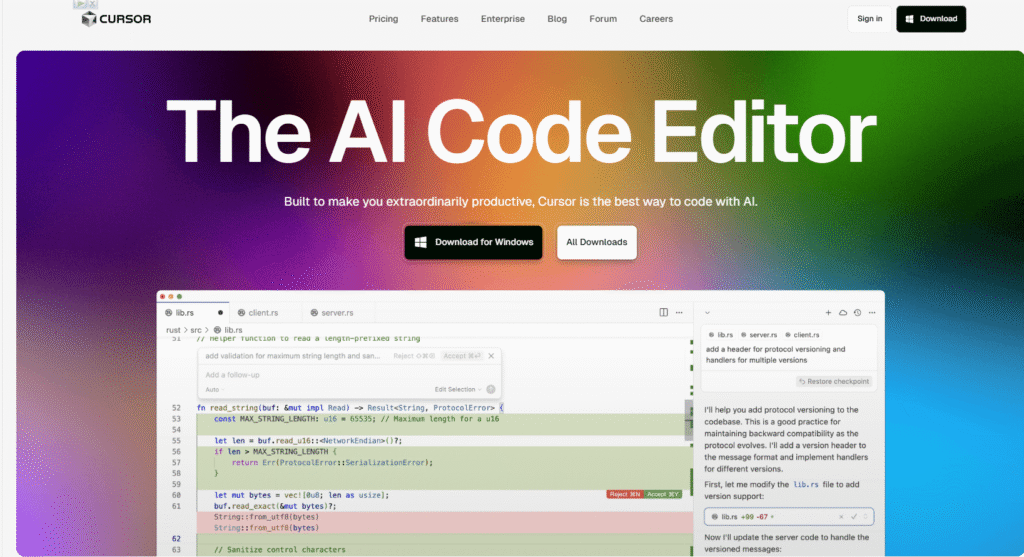Click Download for Windows button
The height and width of the screenshot is (557, 1024).
coord(473,242)
